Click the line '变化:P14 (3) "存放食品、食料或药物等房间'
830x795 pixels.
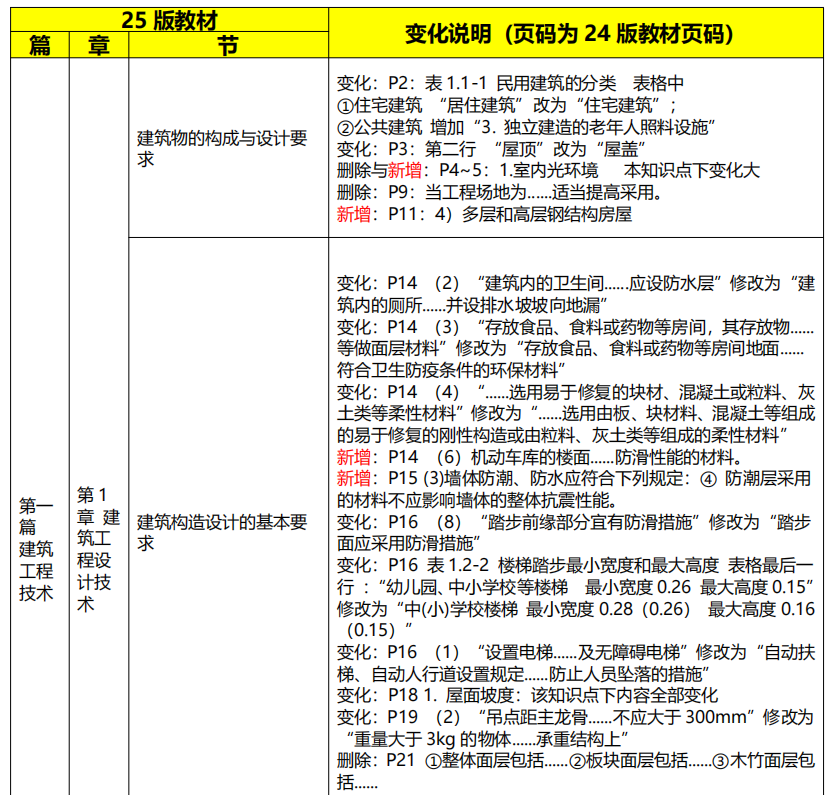click(x=575, y=327)
